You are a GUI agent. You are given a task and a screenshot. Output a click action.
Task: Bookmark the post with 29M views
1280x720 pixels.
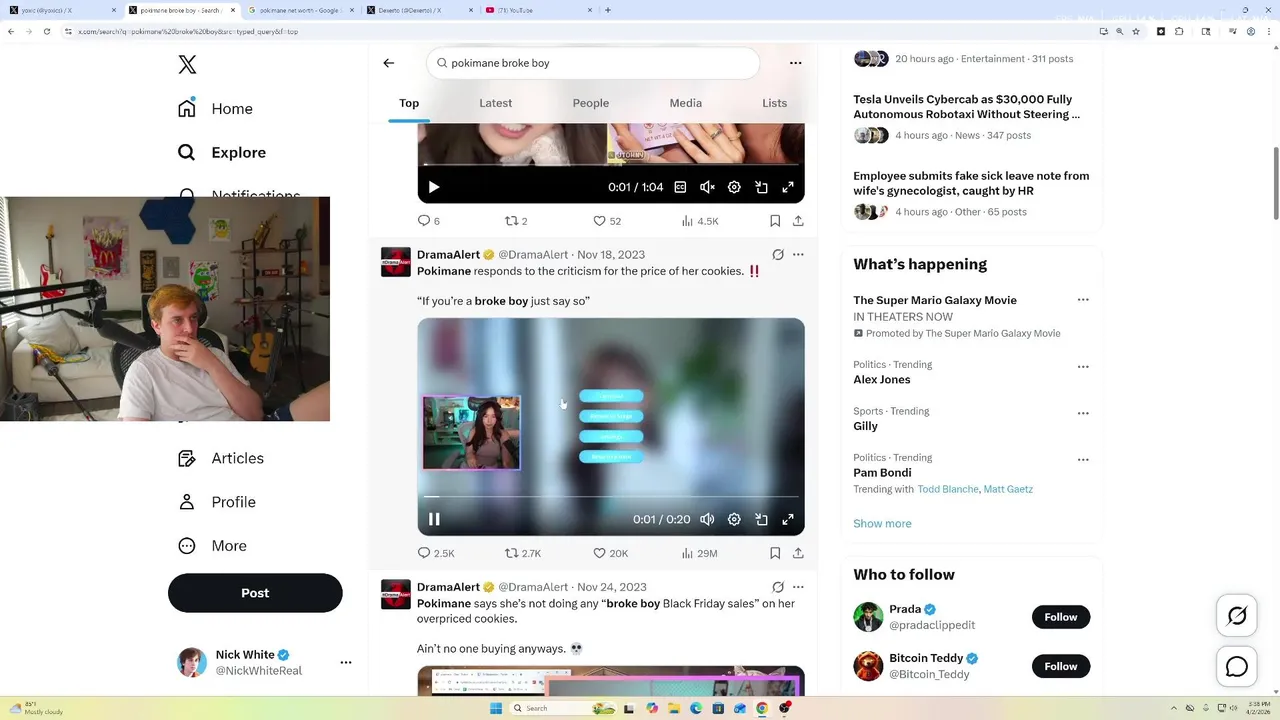[775, 553]
